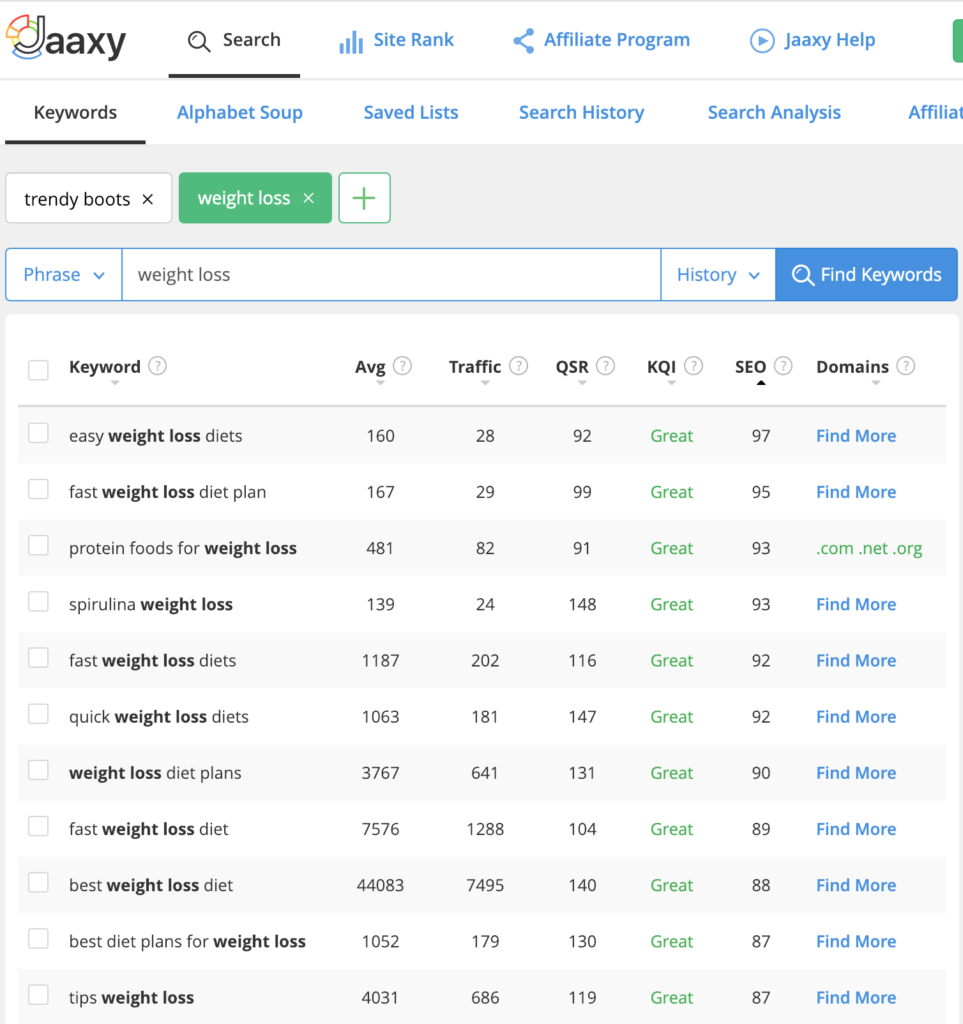Viewport: 963px width, 1024px height.
Task: Click the Affiliate Program share icon
Action: 523,41
